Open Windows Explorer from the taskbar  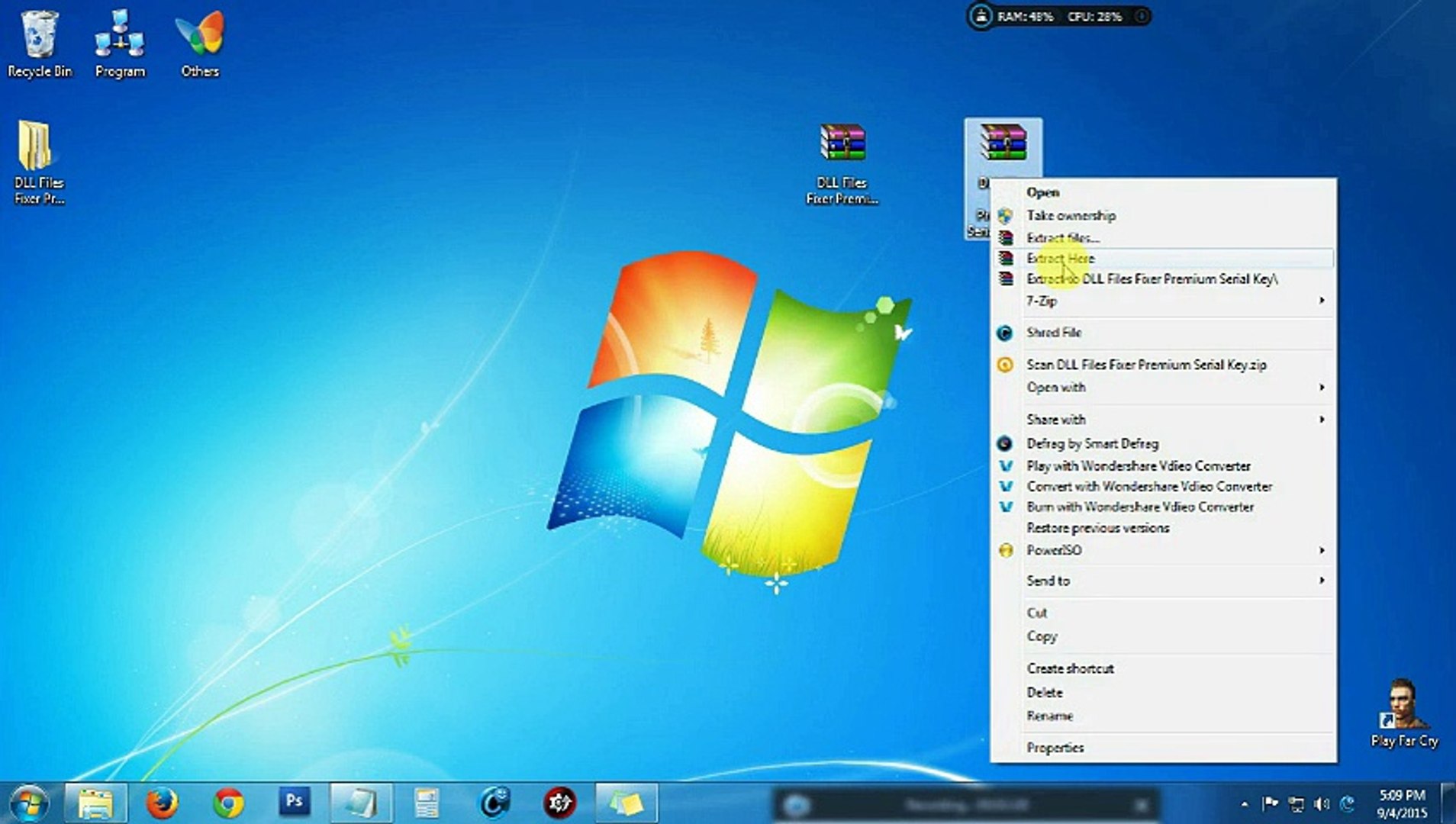95,803
